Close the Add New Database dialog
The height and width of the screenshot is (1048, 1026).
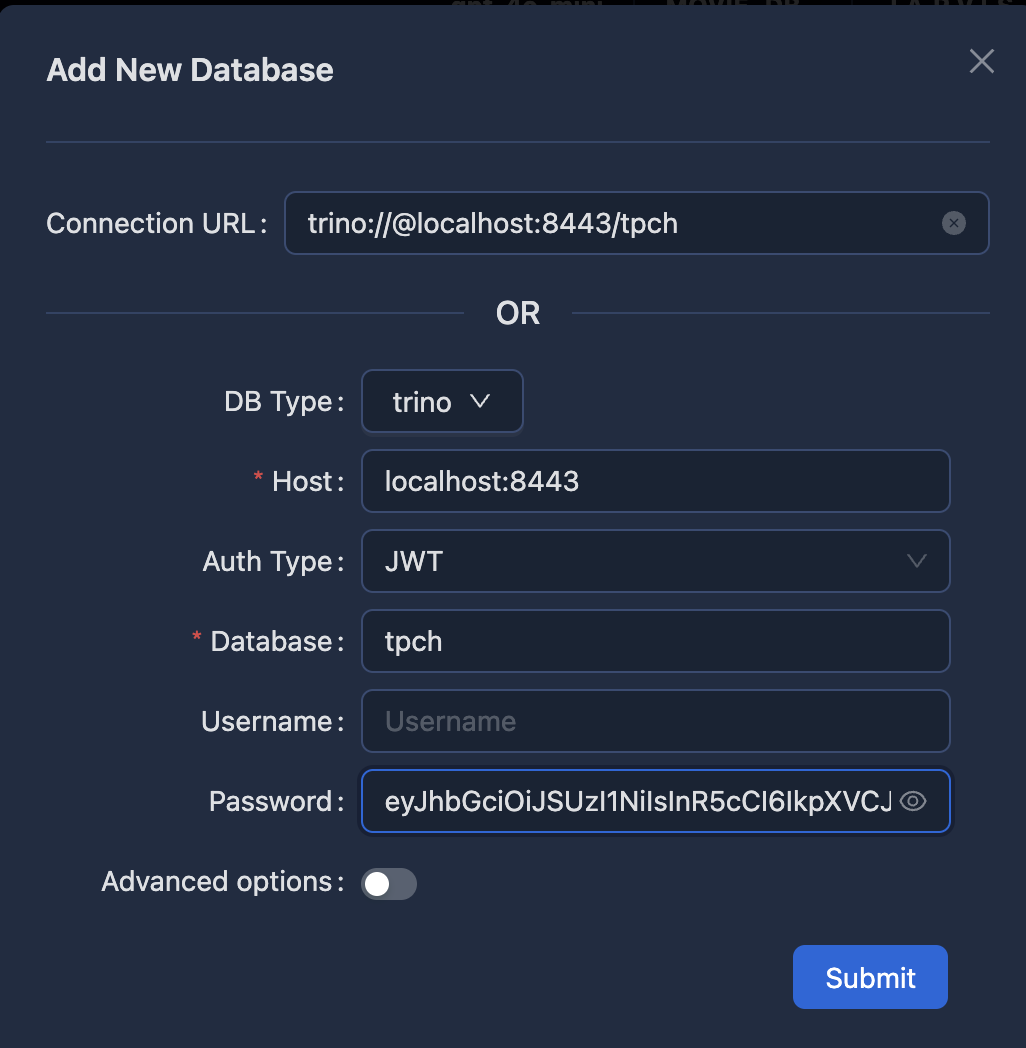click(981, 61)
